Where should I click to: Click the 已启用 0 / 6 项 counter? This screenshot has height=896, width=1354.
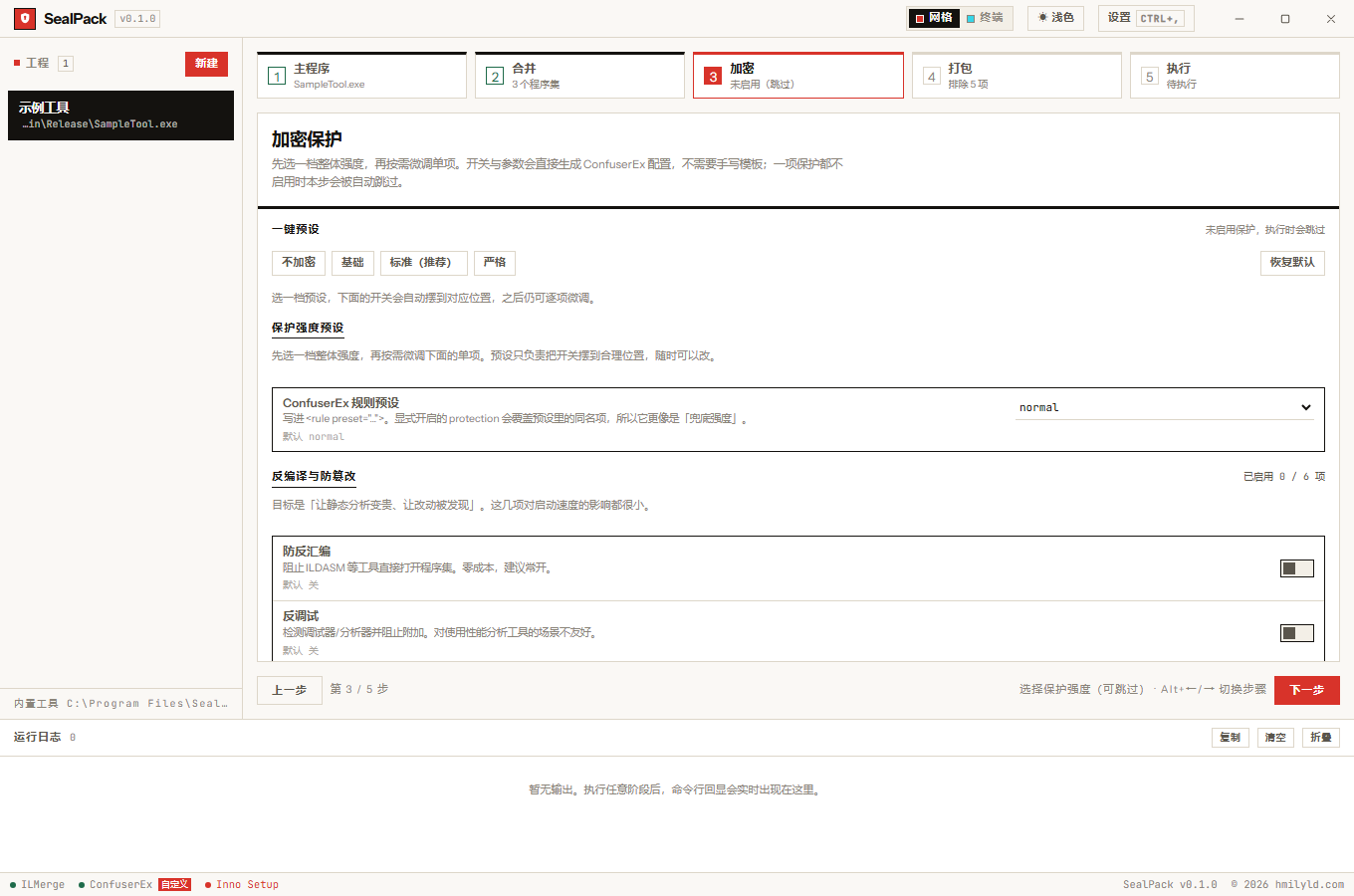tap(1284, 477)
